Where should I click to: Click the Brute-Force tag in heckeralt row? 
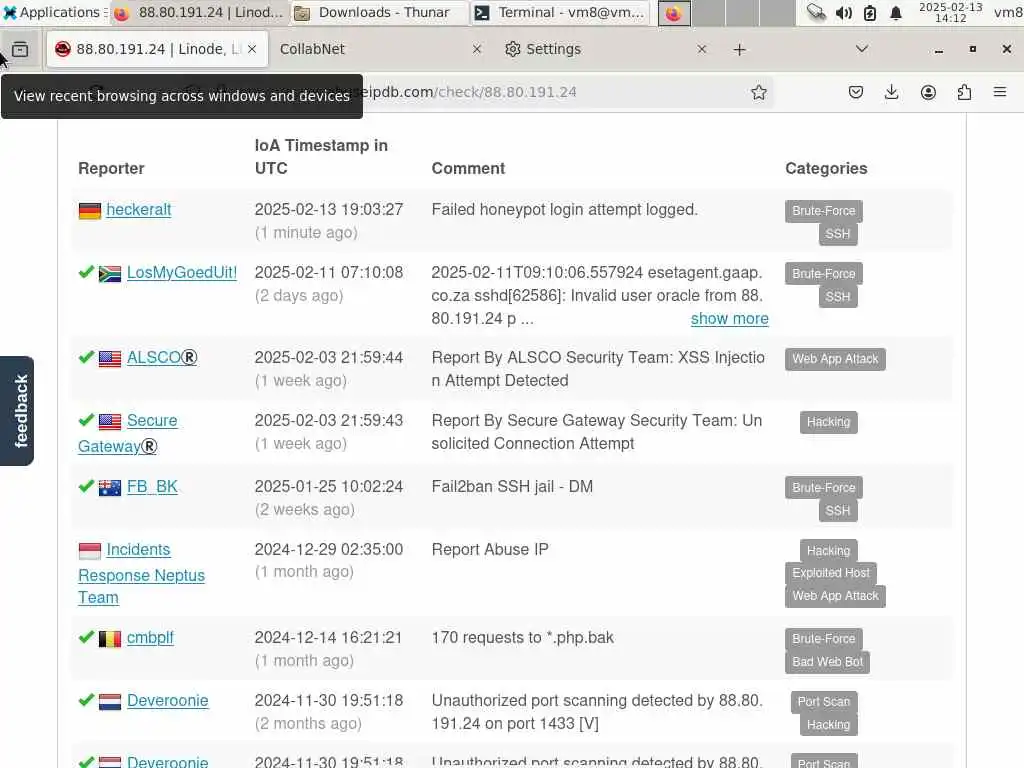pyautogui.click(x=824, y=212)
